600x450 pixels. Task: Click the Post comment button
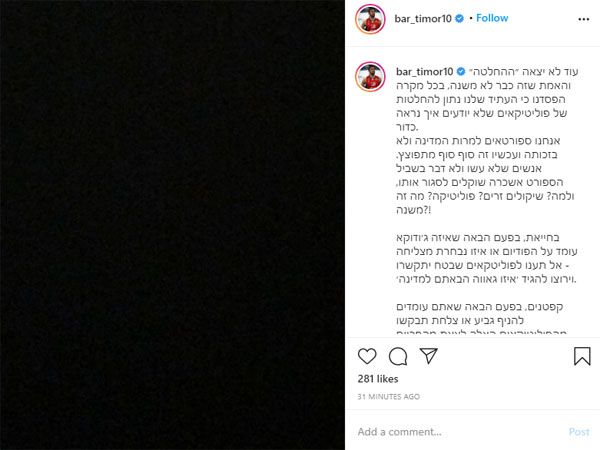pos(579,432)
